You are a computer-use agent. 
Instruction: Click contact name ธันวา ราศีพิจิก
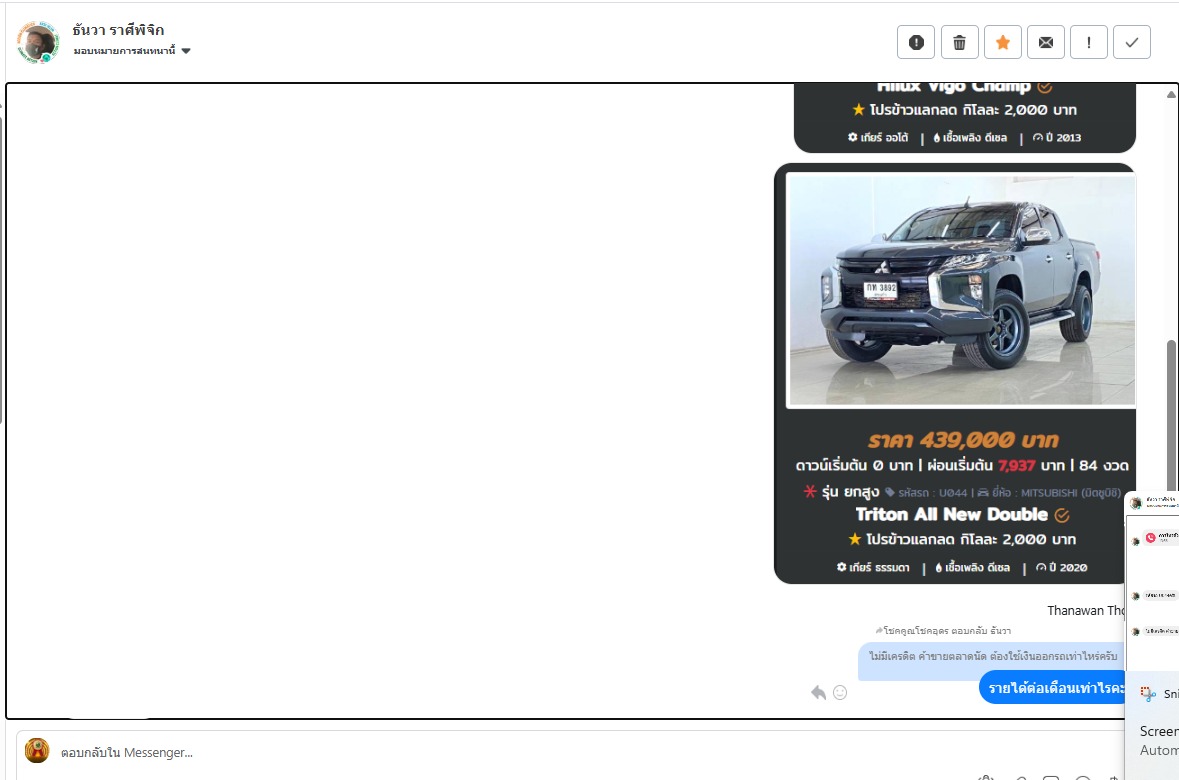click(118, 30)
